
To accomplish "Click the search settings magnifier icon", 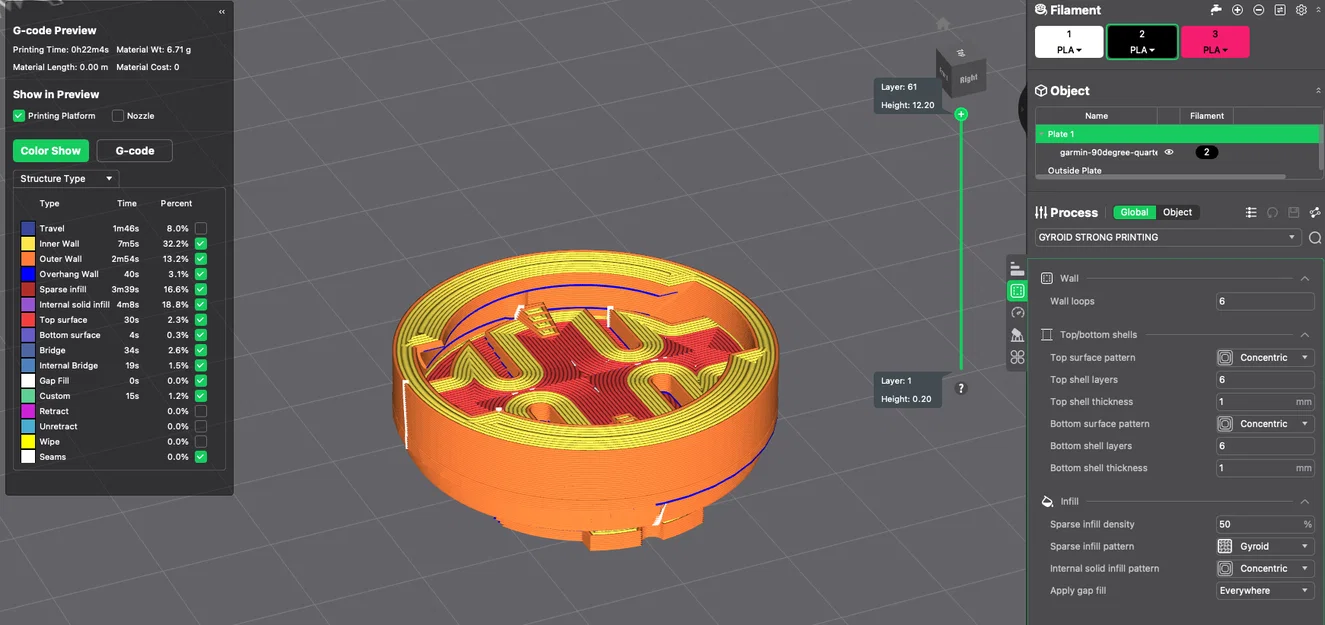I will 1315,237.
